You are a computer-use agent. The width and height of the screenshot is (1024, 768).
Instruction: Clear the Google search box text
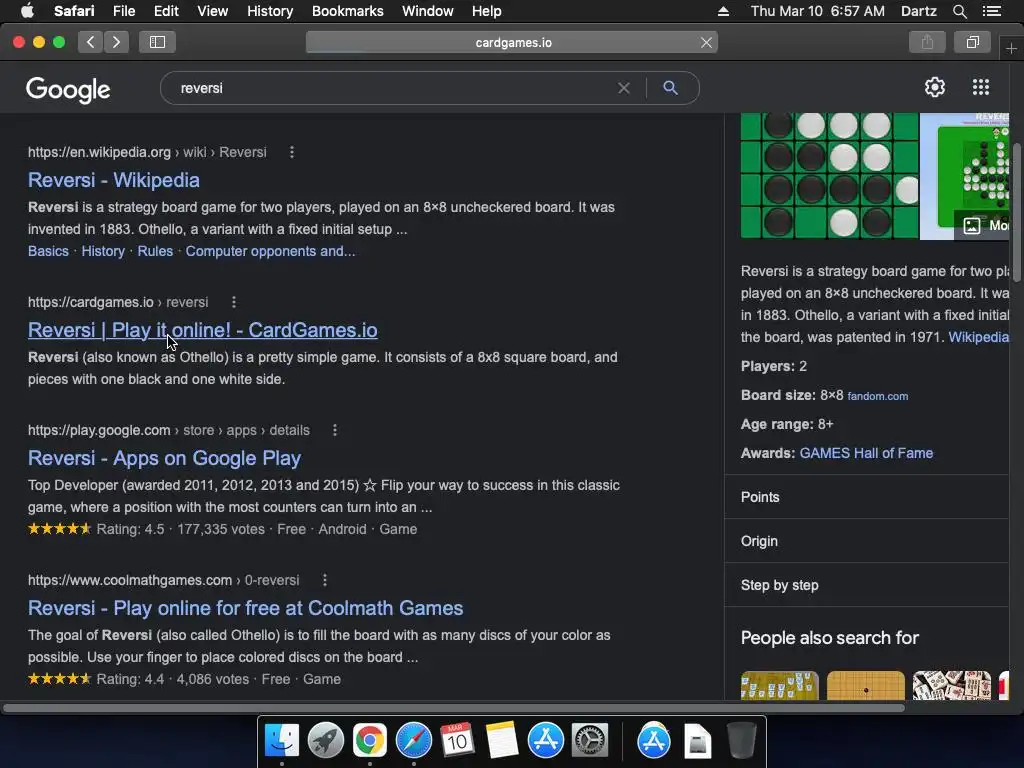pyautogui.click(x=624, y=88)
